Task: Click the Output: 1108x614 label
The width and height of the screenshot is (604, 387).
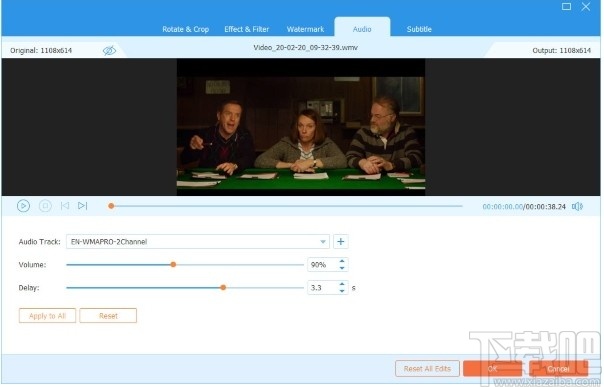Action: [x=562, y=50]
